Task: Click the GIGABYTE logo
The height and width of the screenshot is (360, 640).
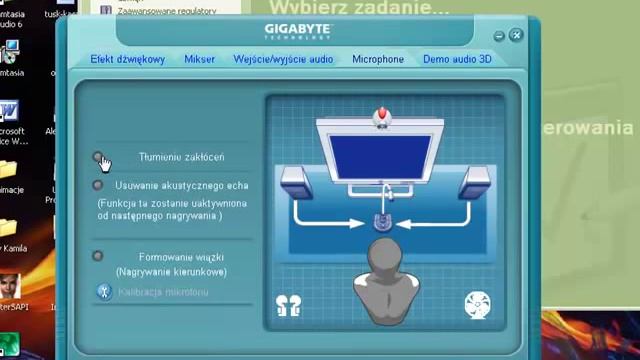Action: point(298,31)
